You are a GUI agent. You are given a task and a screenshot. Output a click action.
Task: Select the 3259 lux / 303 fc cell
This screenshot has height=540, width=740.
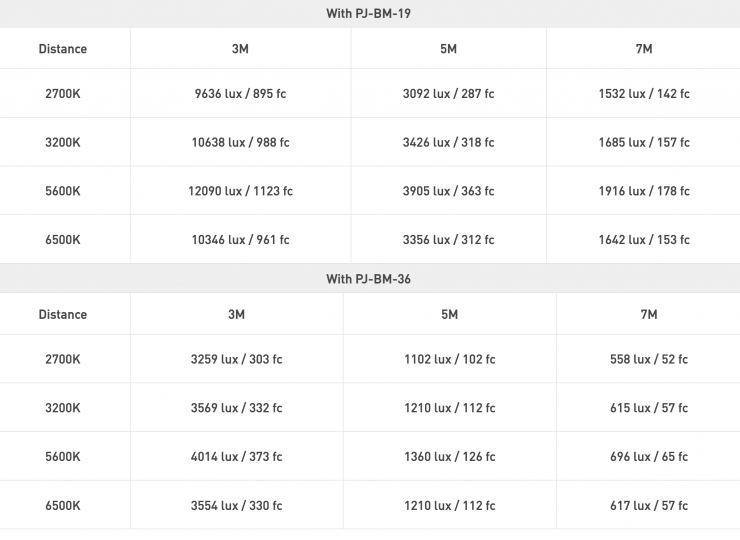(236, 359)
